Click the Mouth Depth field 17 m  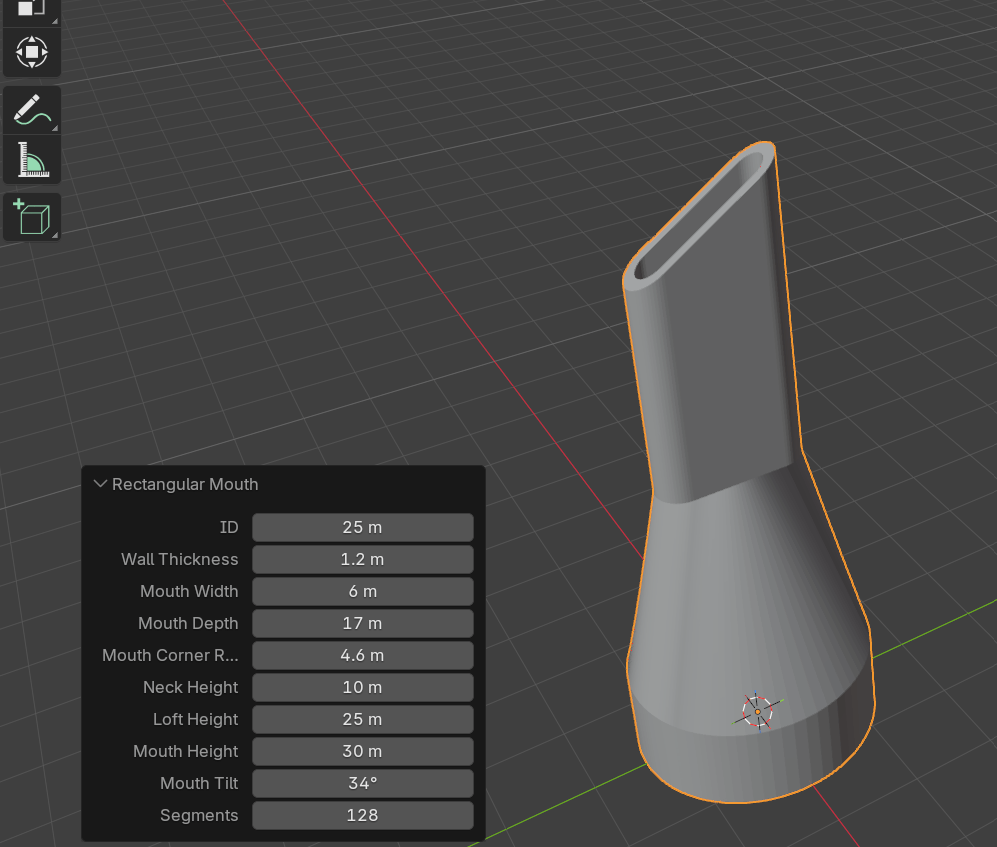pos(362,623)
